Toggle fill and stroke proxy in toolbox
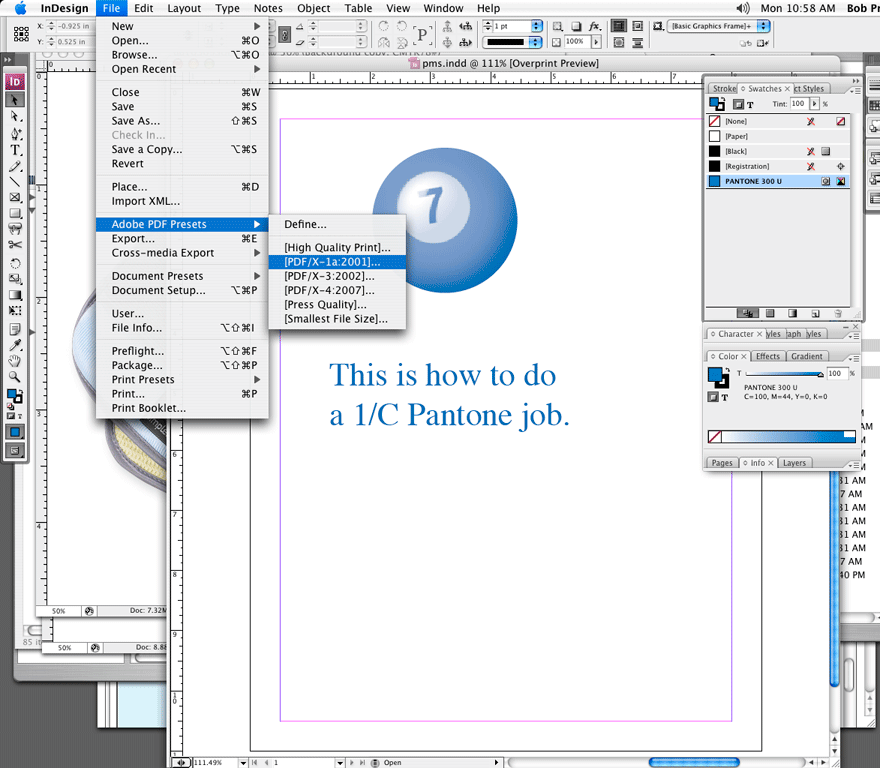 point(16,397)
